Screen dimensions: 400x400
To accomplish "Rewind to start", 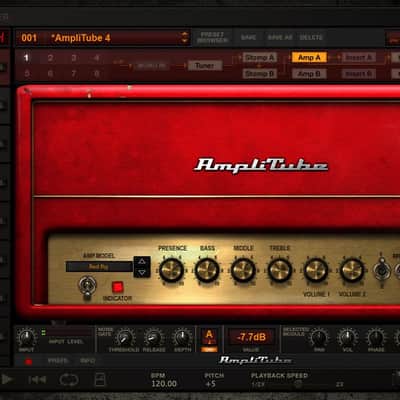I will 37,379.
